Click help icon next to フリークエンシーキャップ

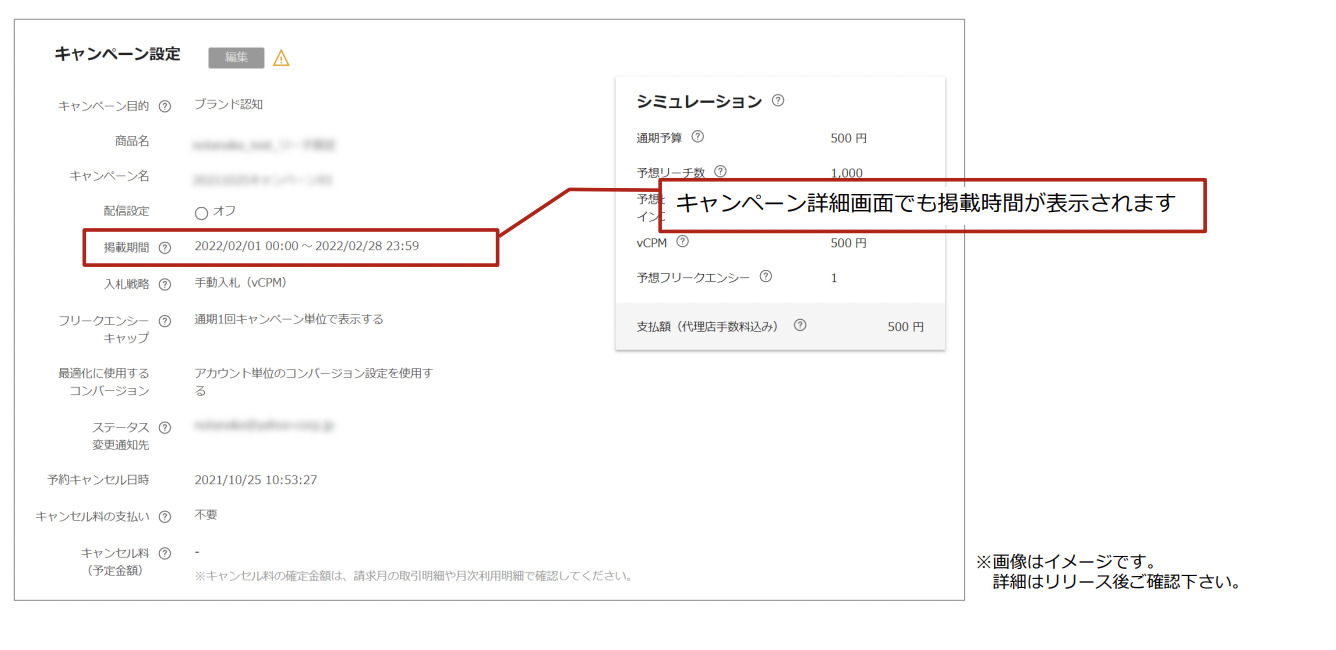click(x=165, y=321)
